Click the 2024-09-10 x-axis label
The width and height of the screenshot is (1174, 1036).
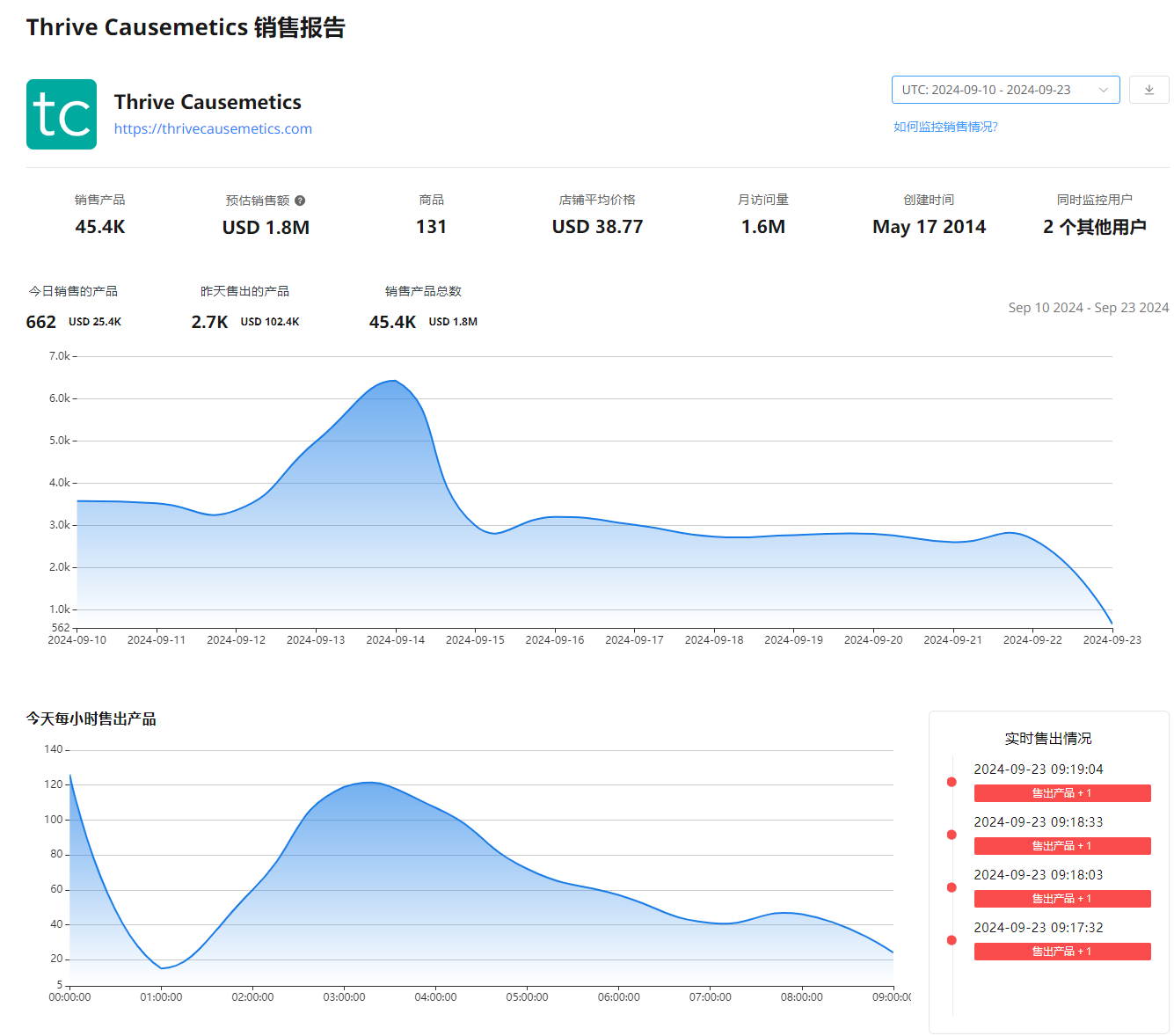[x=77, y=640]
